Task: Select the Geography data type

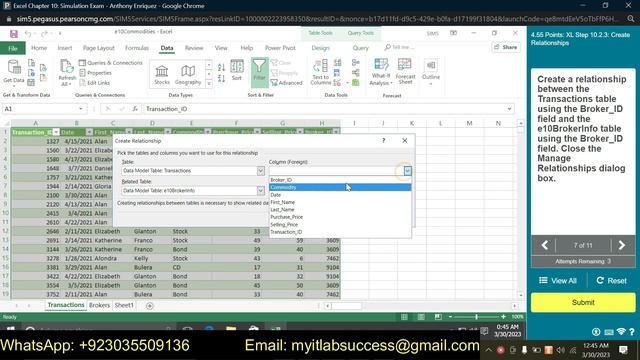Action: (x=188, y=74)
